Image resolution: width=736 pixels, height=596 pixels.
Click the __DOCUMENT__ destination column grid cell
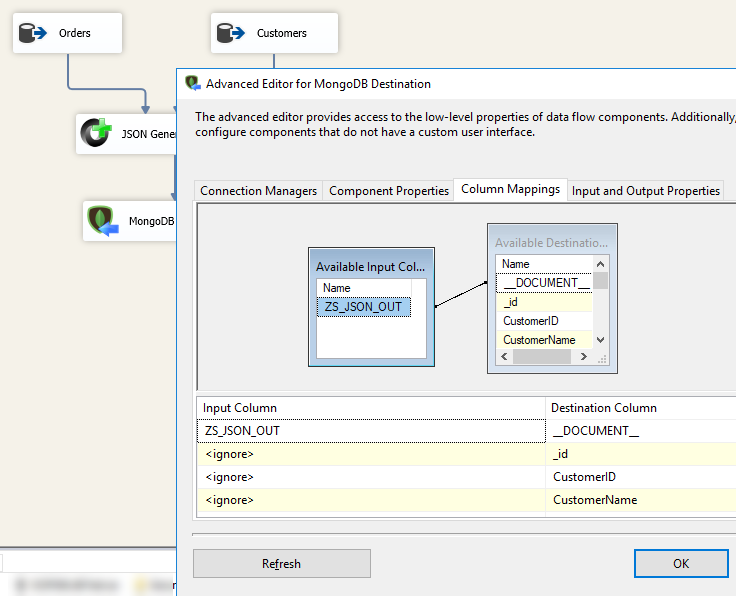coord(641,431)
